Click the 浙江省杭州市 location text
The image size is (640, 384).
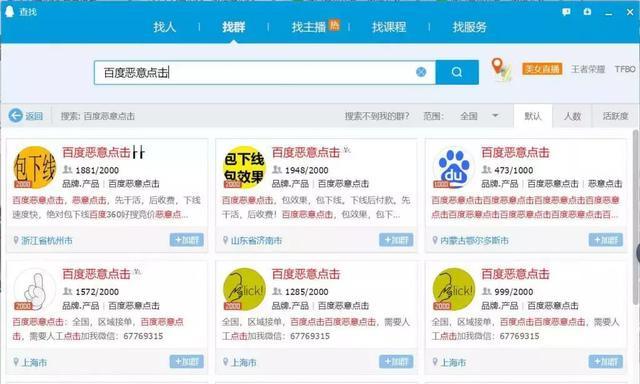pos(47,241)
